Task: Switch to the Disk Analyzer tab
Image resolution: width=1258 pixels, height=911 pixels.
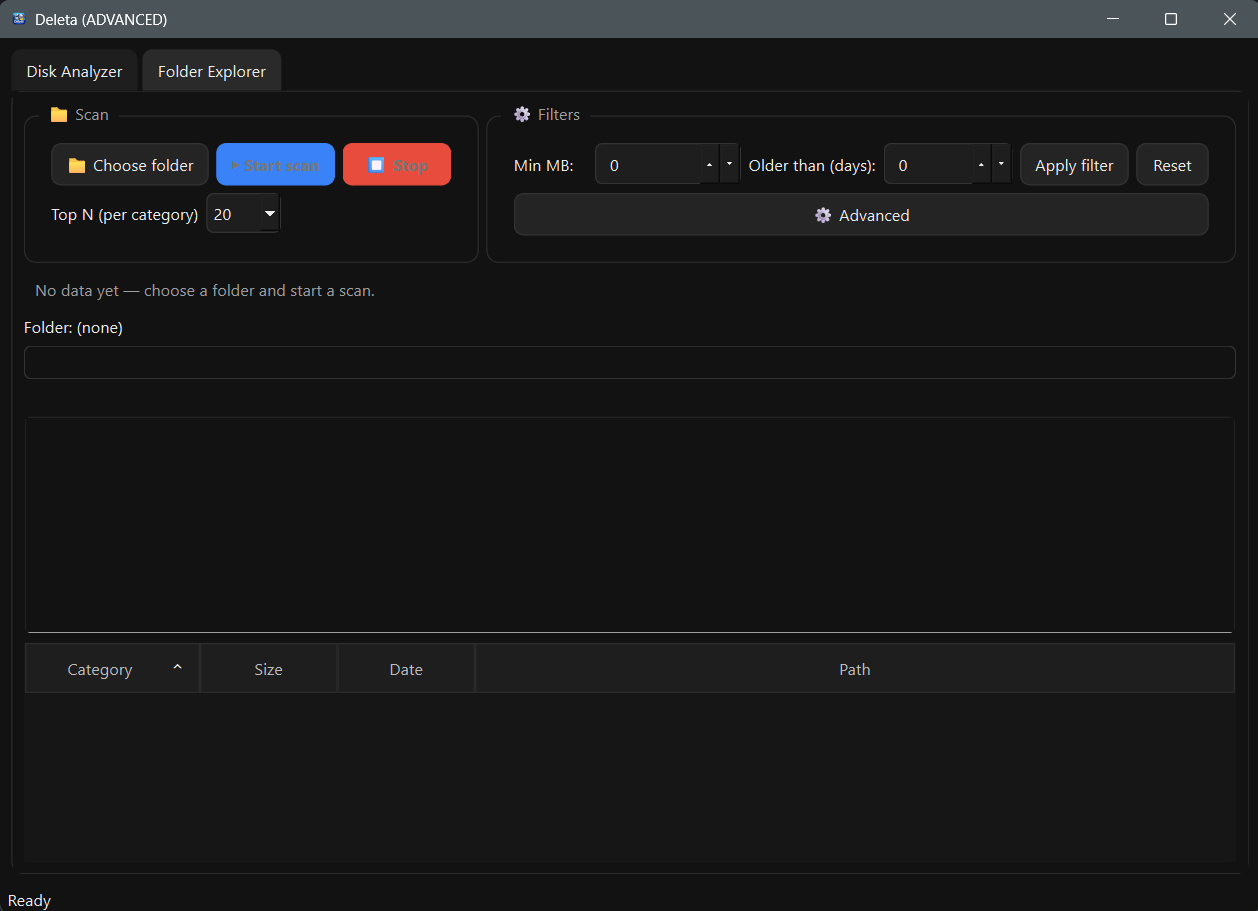Action: tap(74, 71)
